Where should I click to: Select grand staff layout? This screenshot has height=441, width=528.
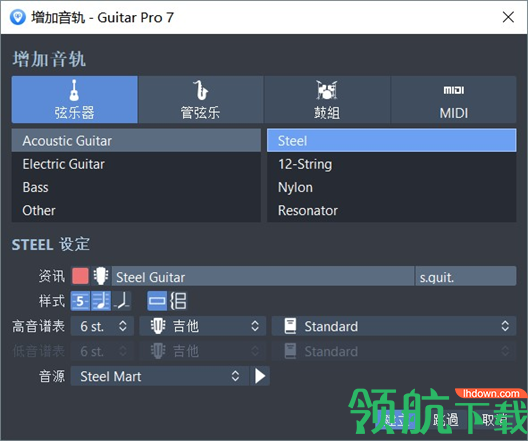pyautogui.click(x=178, y=301)
